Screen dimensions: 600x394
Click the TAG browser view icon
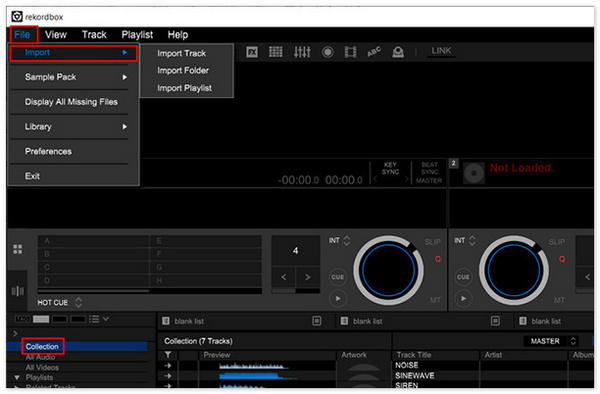(x=22, y=319)
